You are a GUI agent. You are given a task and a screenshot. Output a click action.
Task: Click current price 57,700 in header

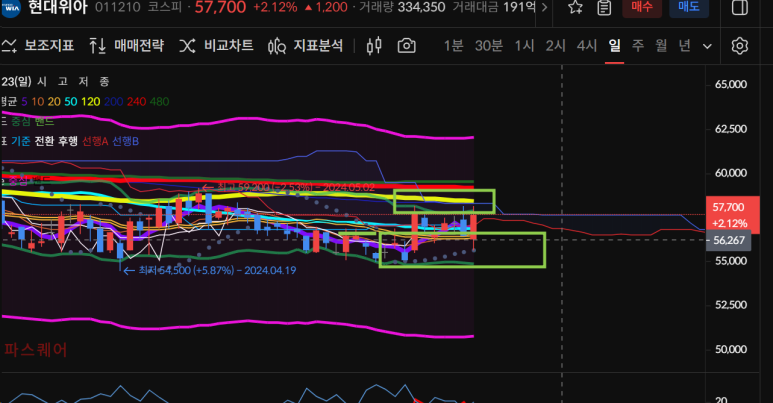coord(220,7)
